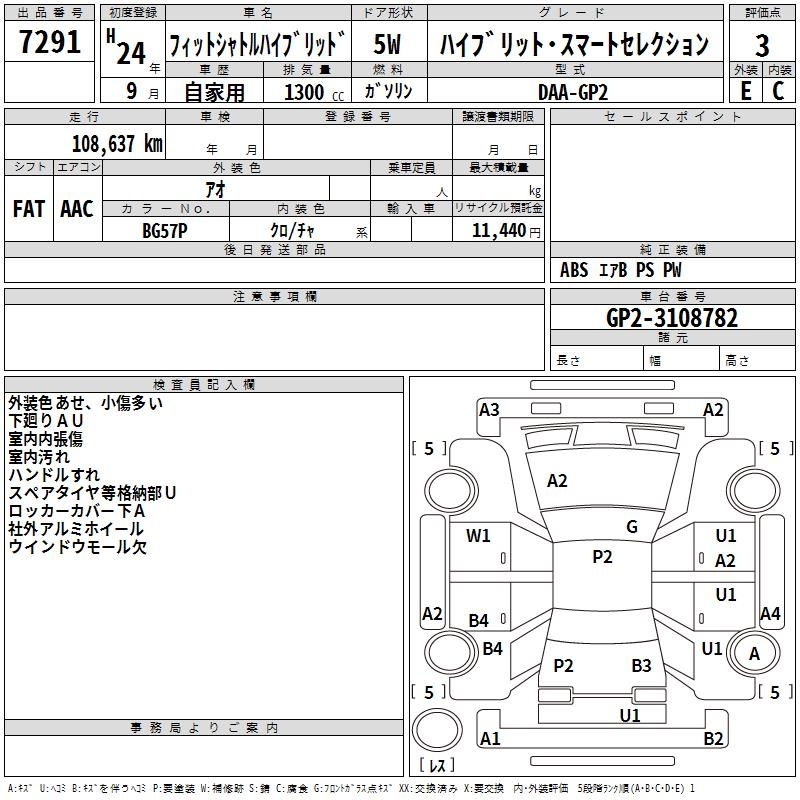Click the A3 mark on front-left bumper corner

pos(489,409)
